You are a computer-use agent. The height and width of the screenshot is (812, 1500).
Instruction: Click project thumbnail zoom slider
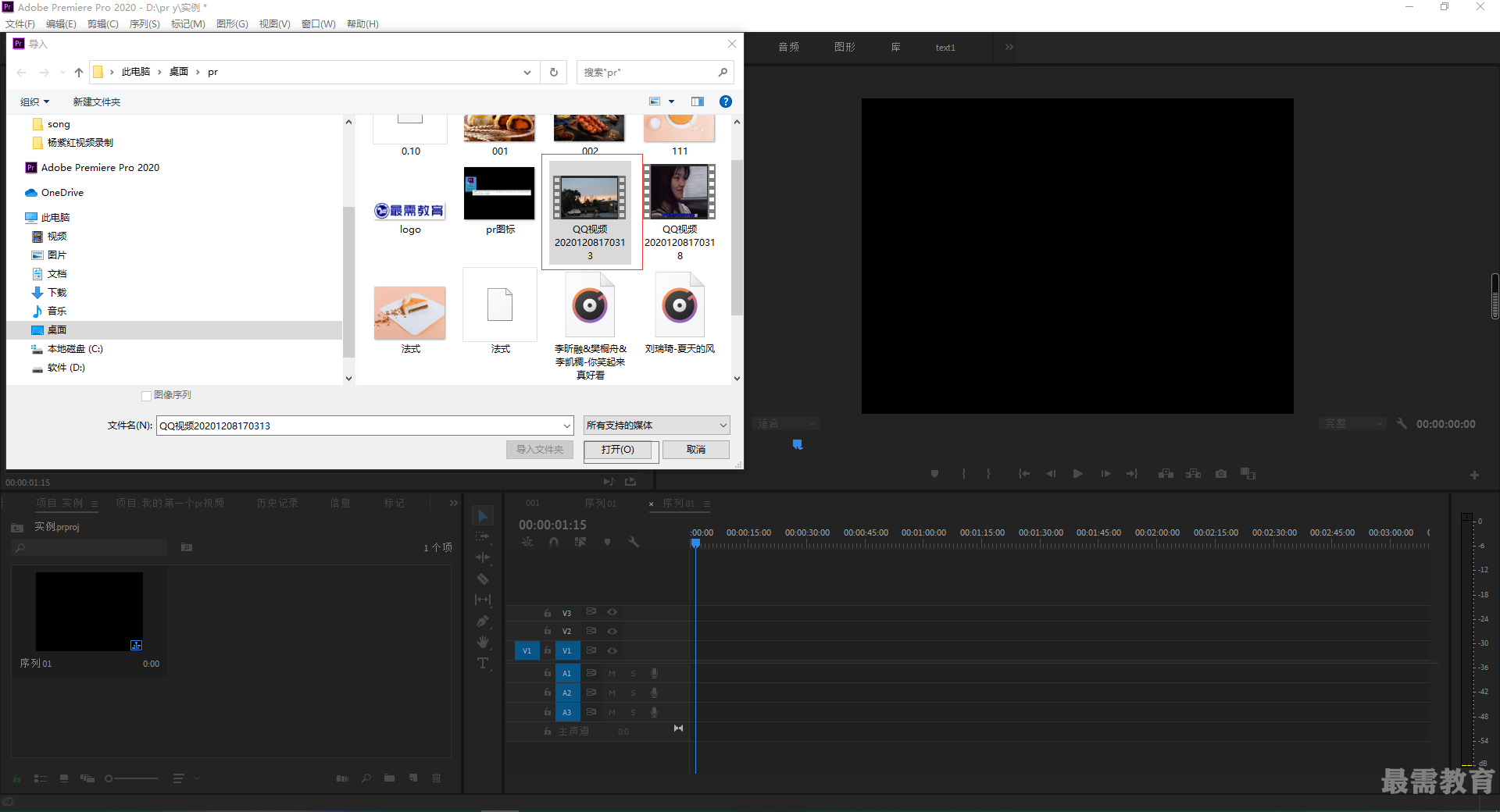131,778
